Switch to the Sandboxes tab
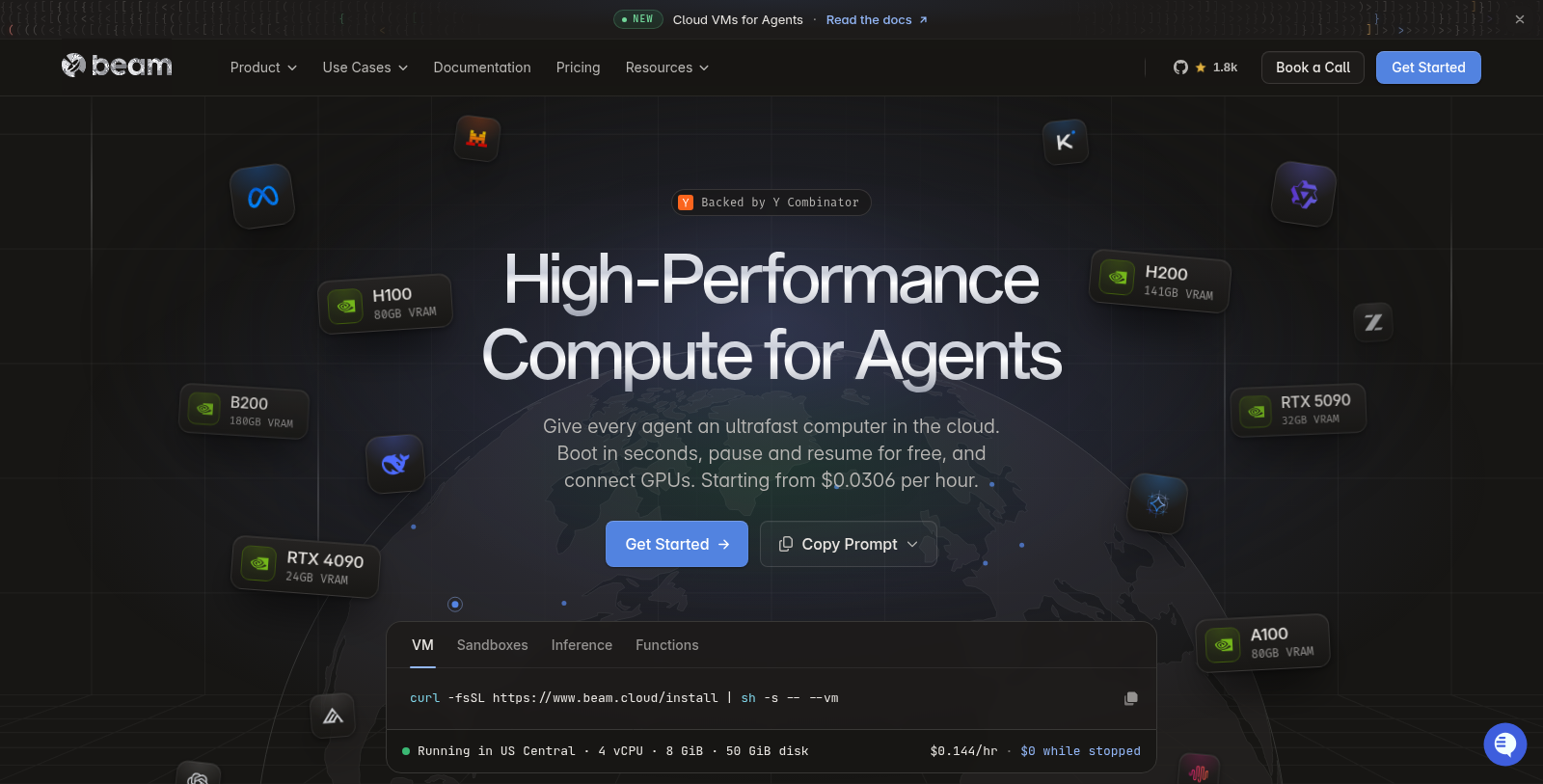This screenshot has width=1543, height=784. pos(492,645)
